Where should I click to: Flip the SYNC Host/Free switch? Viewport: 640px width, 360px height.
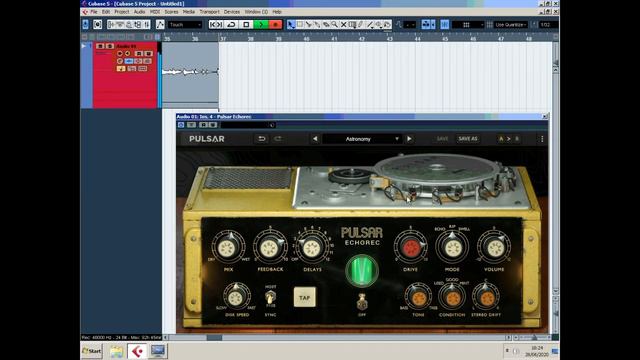270,297
